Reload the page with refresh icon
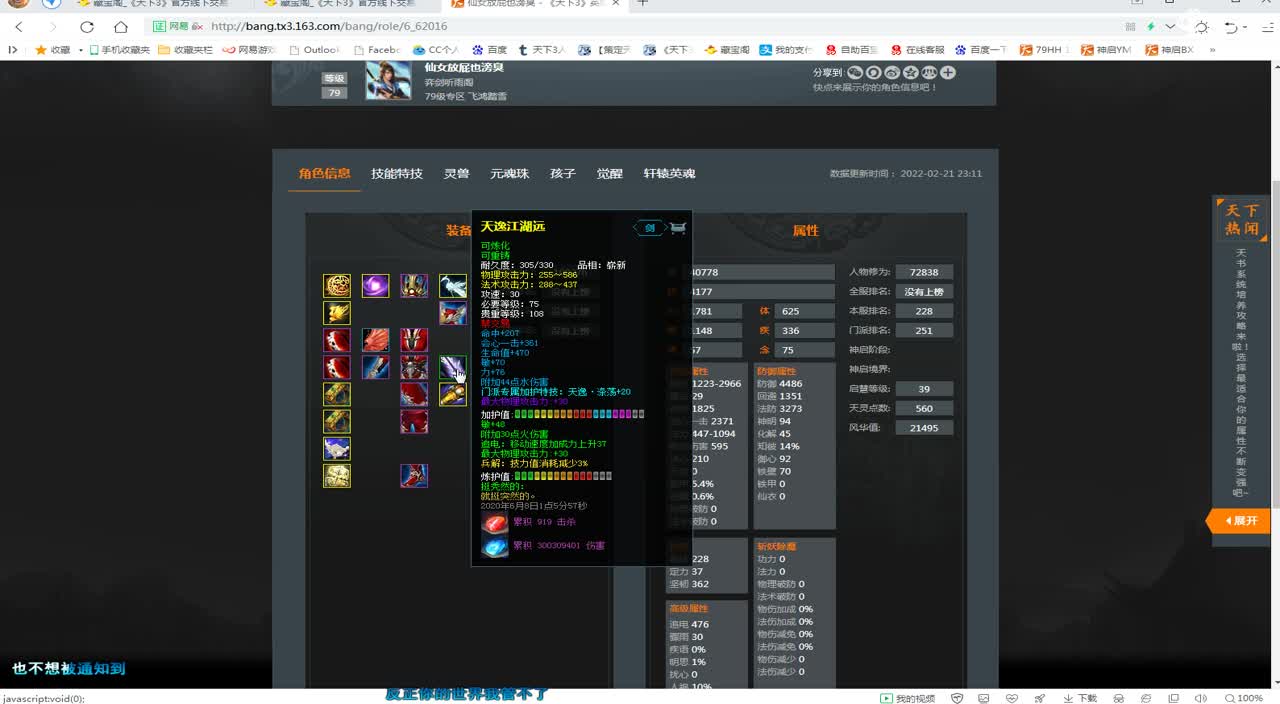 [87, 27]
